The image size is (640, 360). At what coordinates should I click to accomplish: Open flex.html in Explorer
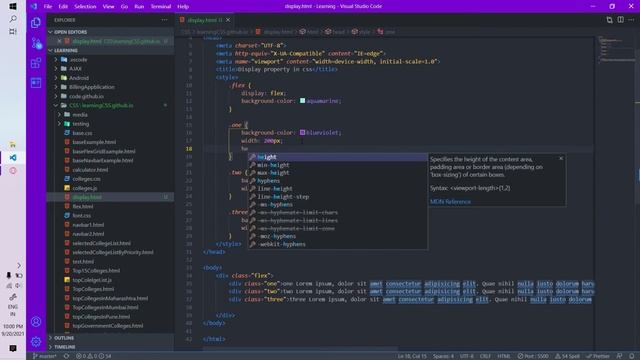pos(83,207)
